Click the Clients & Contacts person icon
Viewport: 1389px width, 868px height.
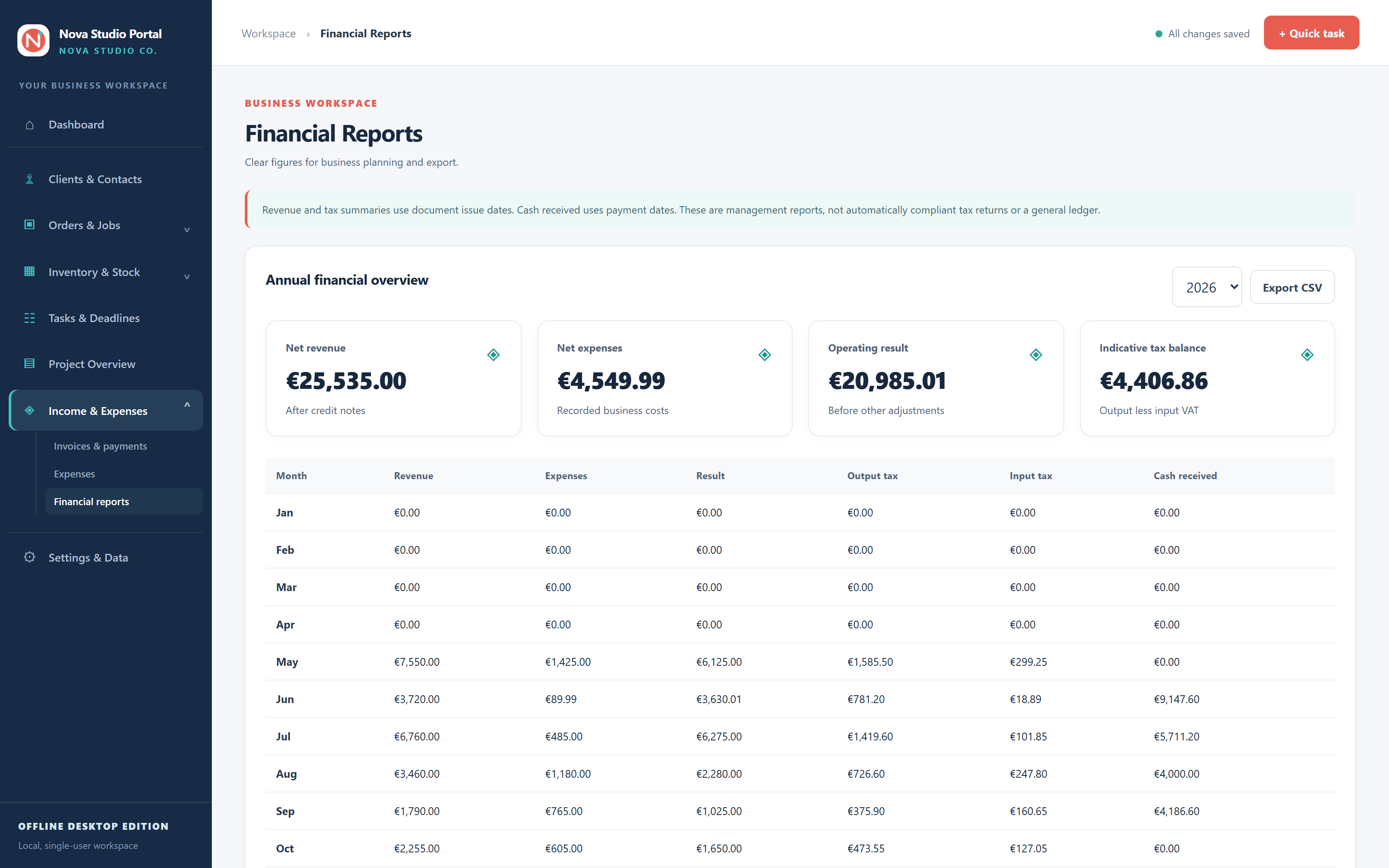[x=29, y=179]
